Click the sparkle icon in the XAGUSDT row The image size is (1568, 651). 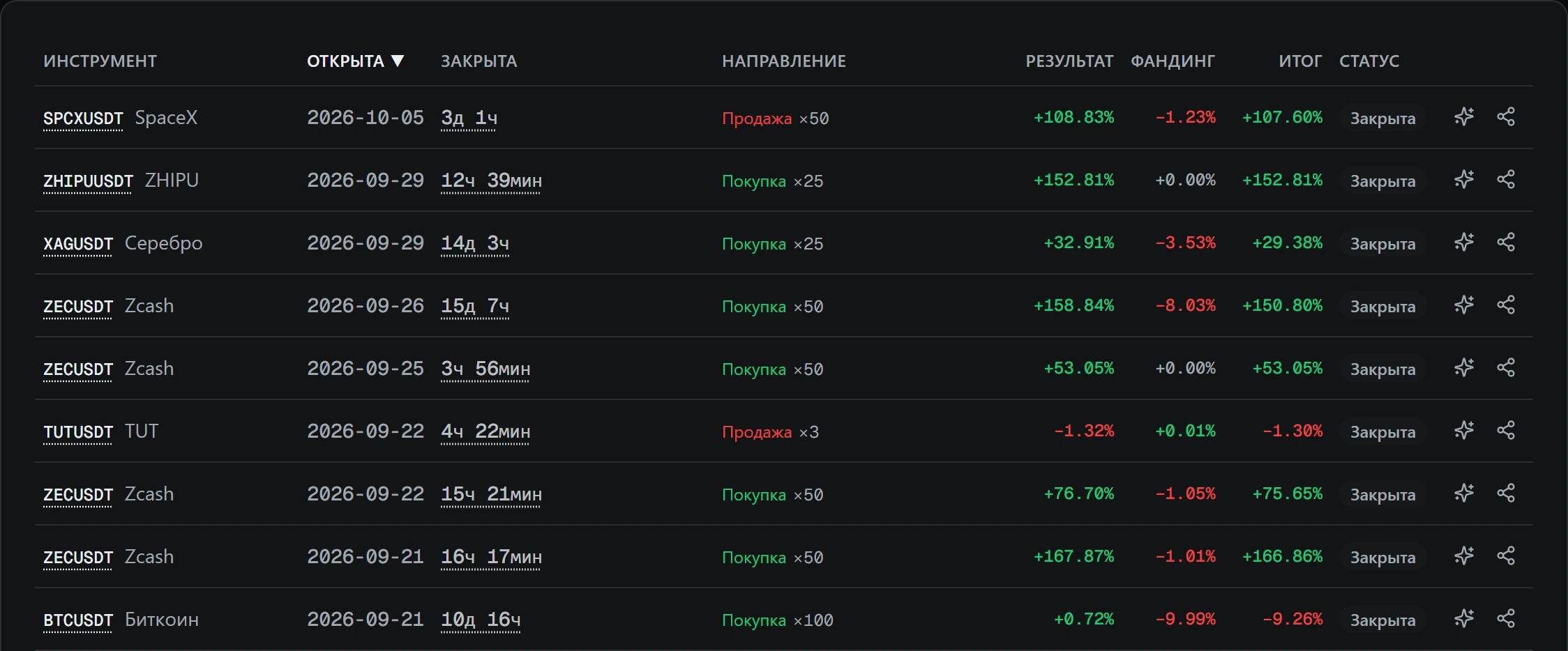tap(1464, 243)
